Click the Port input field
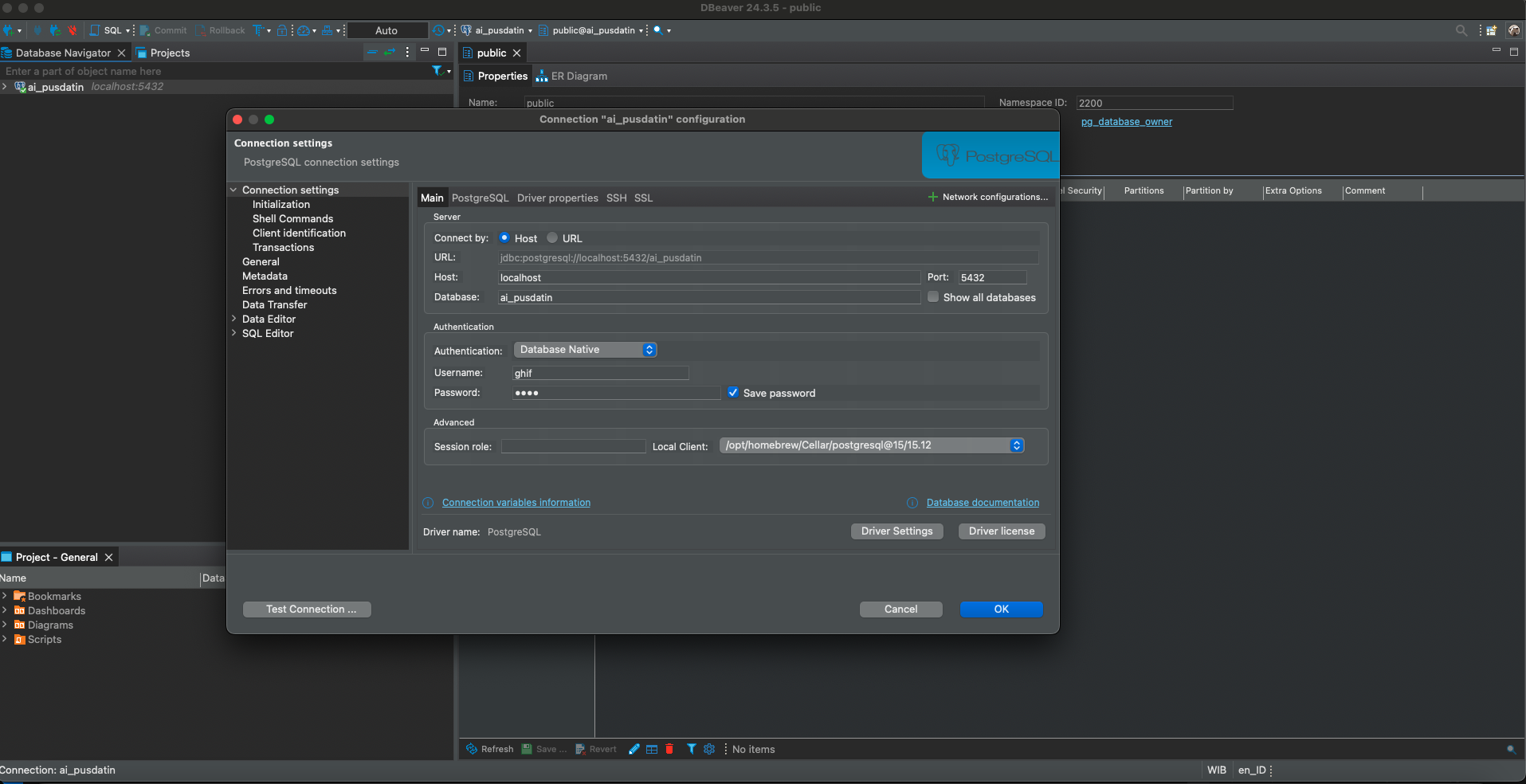The height and width of the screenshot is (784, 1526). 992,277
